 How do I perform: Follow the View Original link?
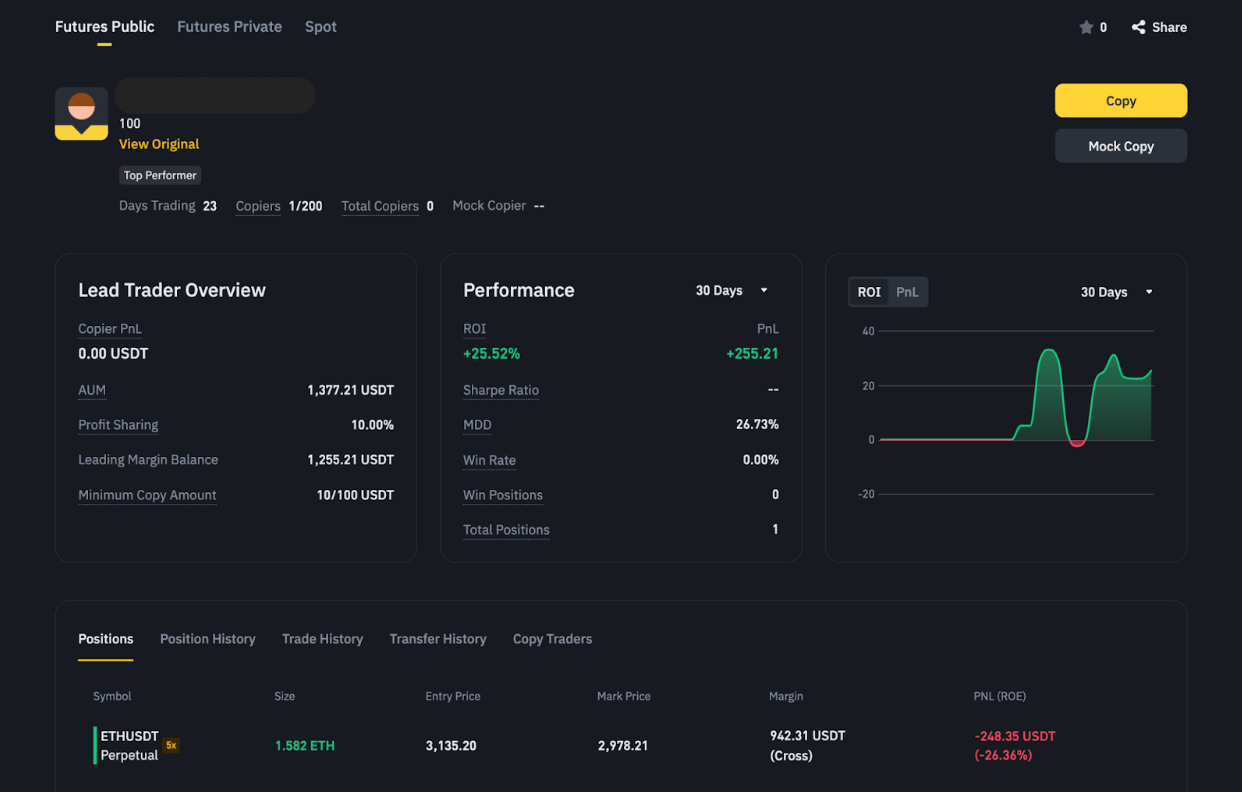click(x=159, y=144)
